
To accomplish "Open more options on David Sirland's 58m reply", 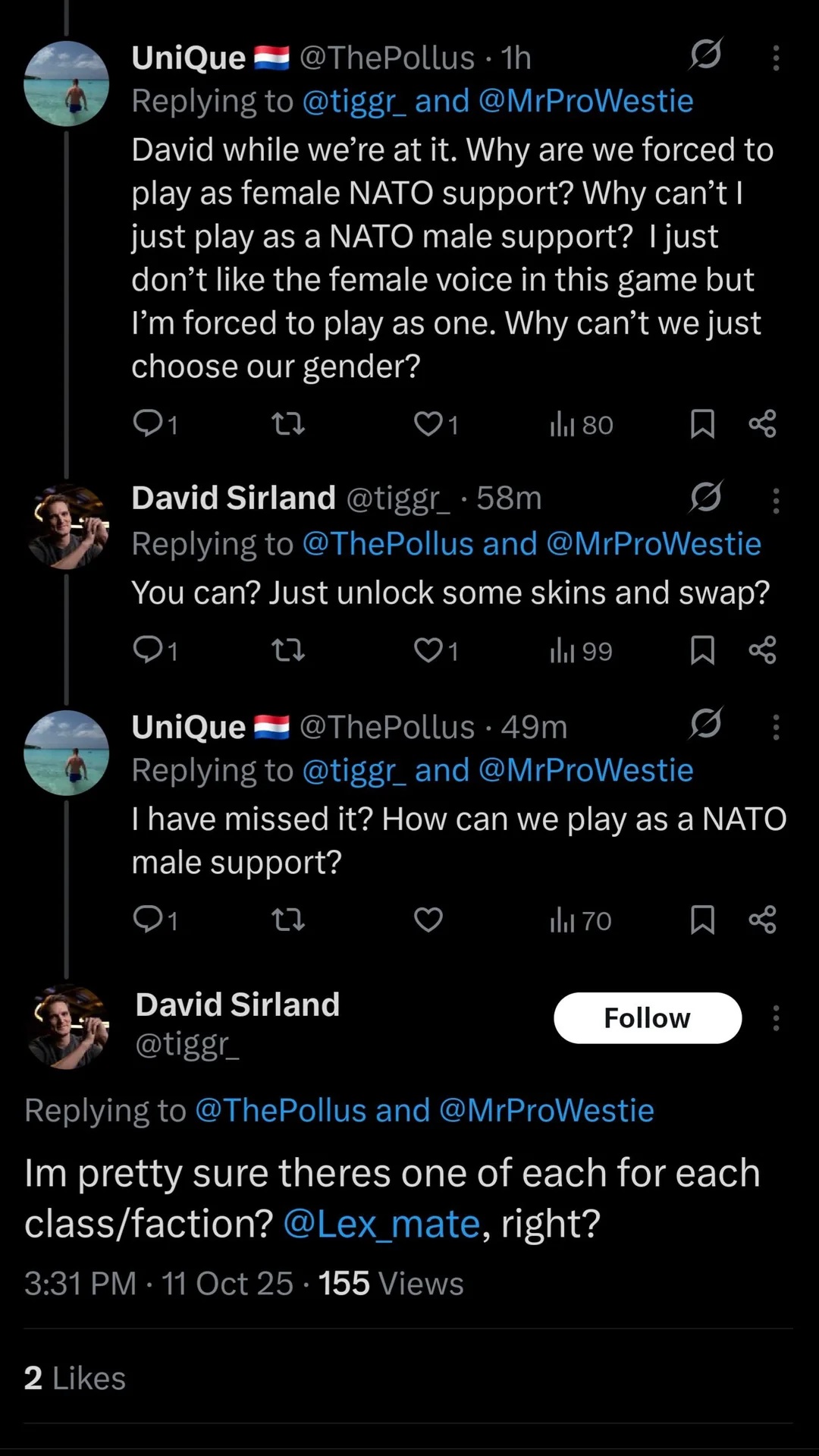I will (x=776, y=501).
